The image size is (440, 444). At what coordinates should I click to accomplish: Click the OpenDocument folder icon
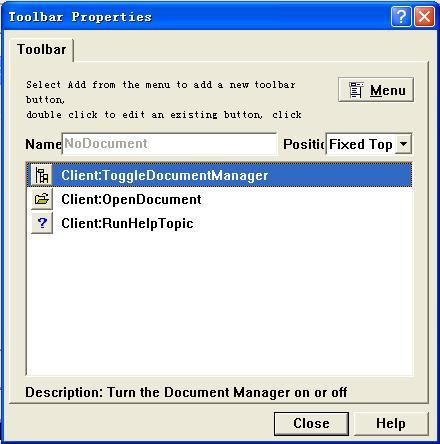coord(42,199)
